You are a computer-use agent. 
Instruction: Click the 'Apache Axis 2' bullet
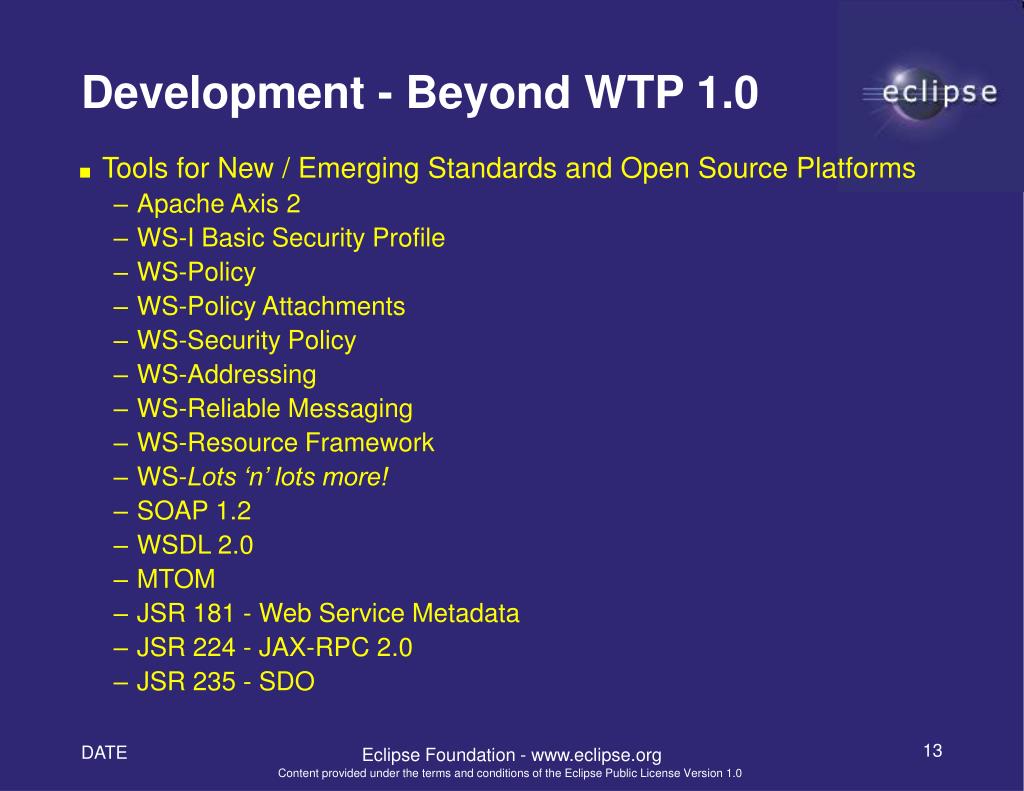coord(219,204)
